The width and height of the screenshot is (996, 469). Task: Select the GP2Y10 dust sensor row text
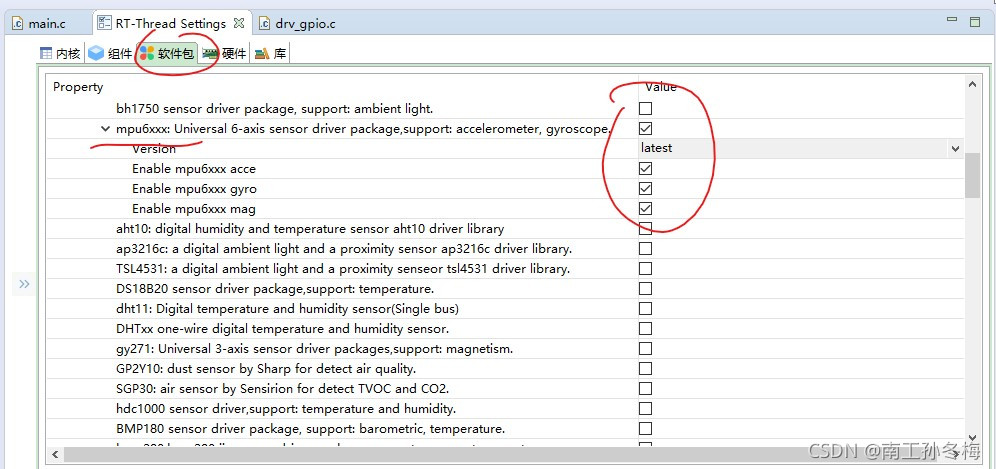(x=266, y=369)
